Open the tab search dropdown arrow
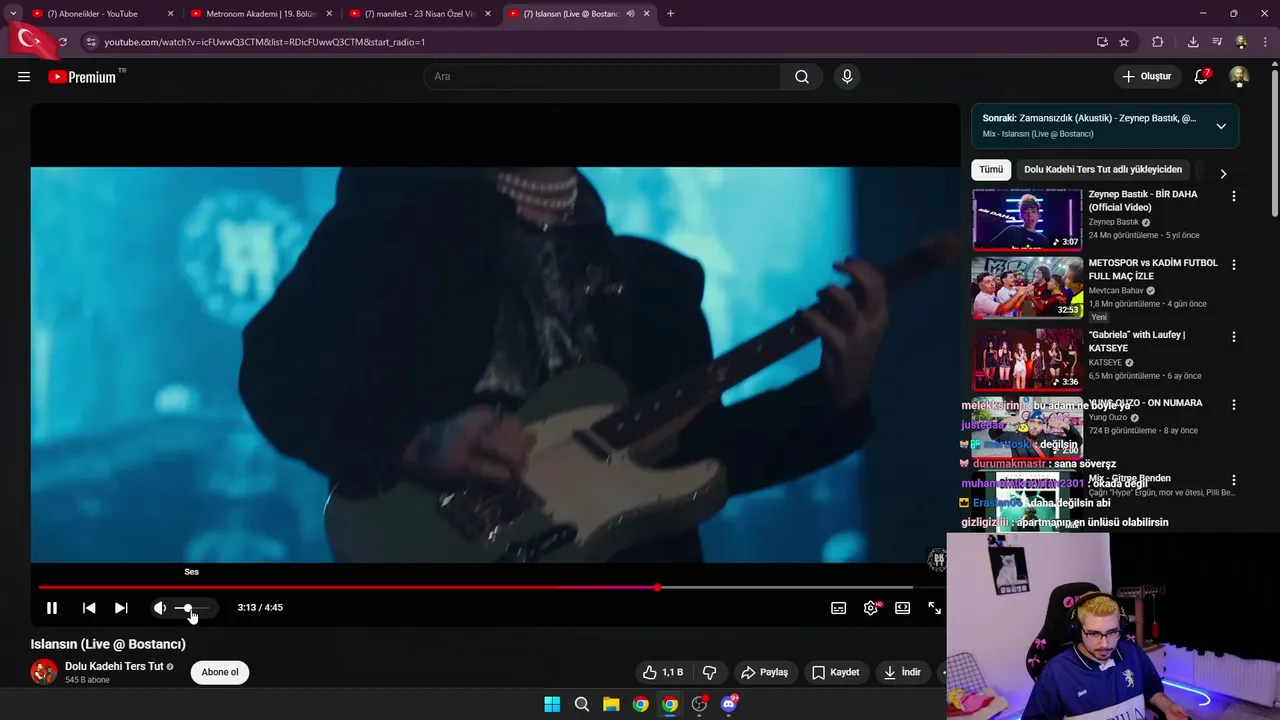Screen dimensions: 1280x720 click(x=13, y=14)
